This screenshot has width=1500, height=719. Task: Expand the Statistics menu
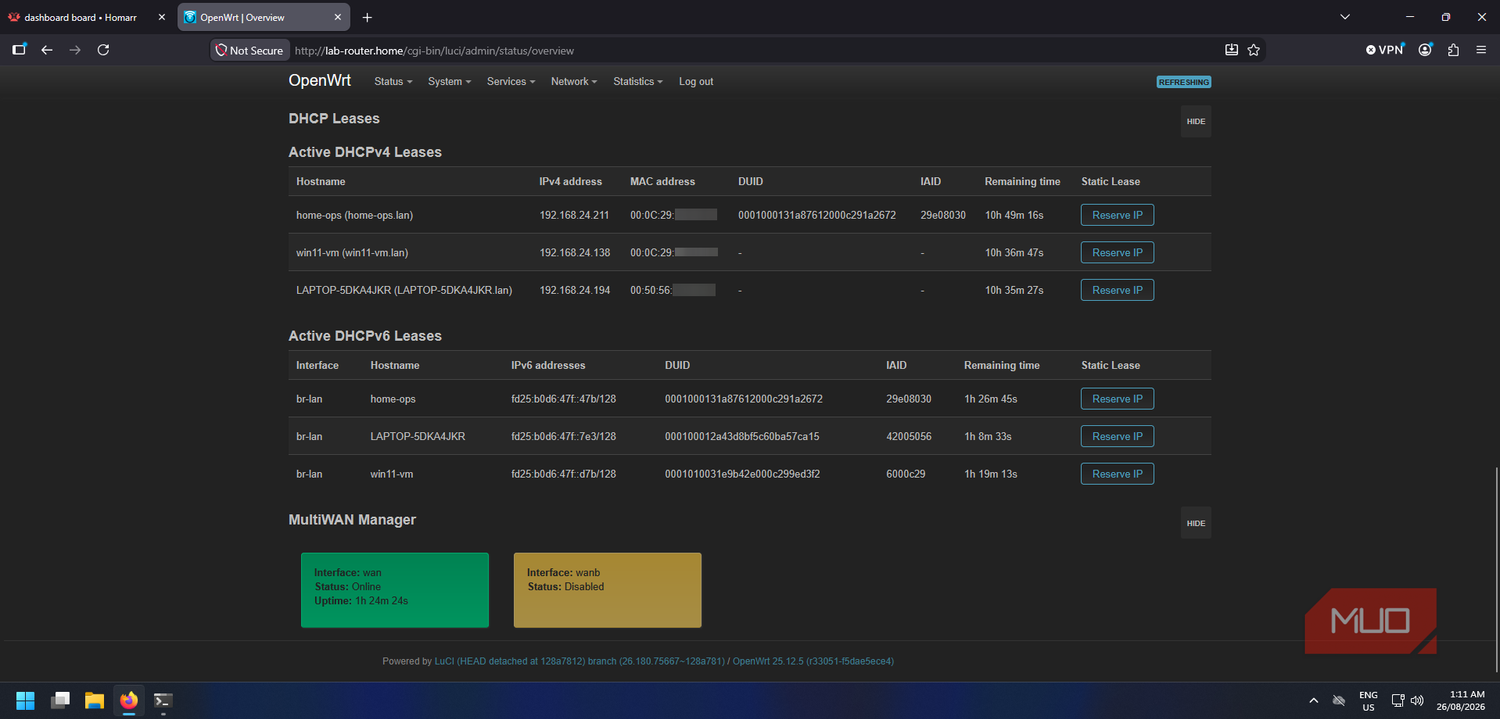pos(638,82)
